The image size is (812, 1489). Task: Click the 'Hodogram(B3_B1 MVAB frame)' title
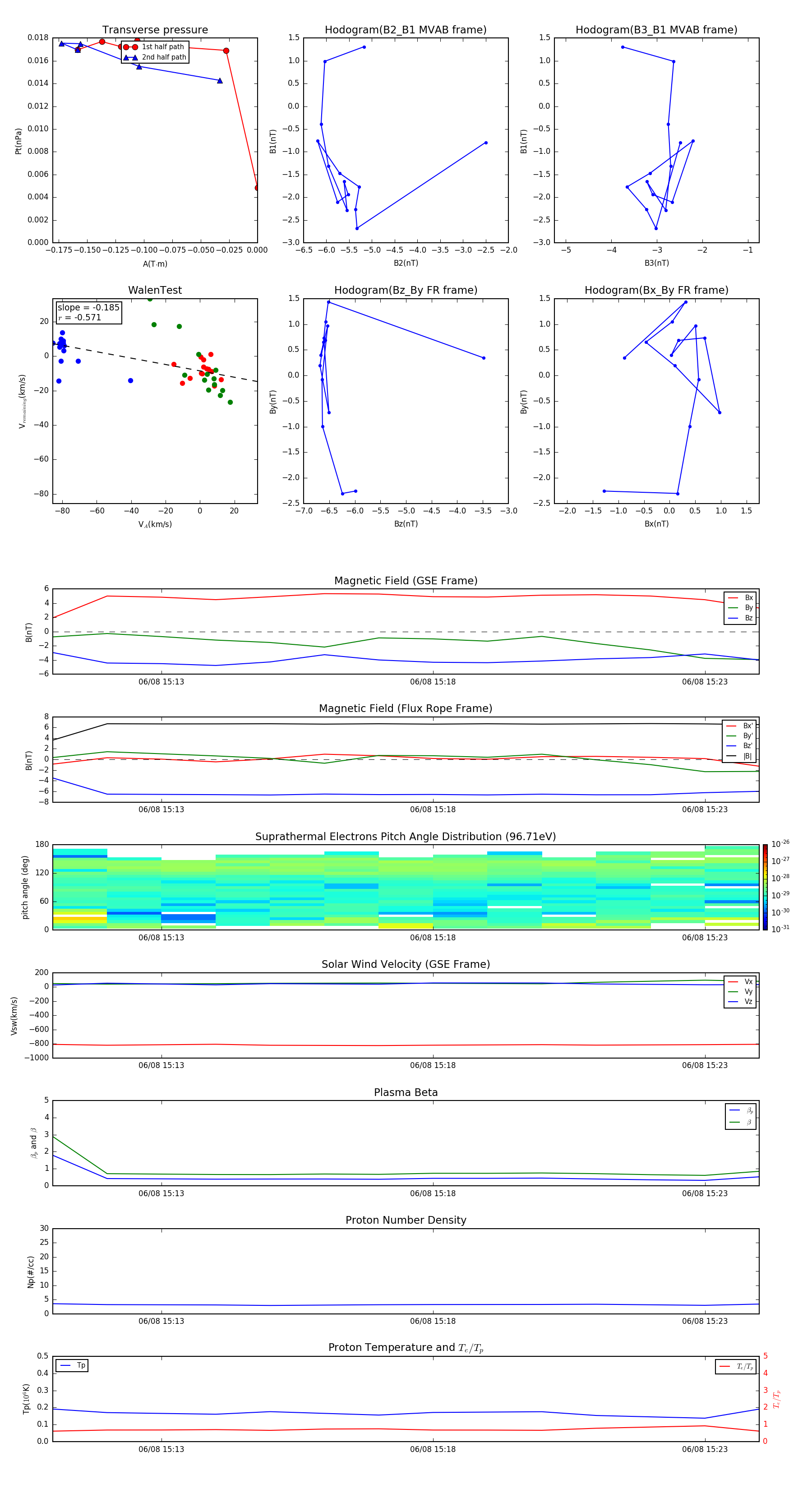(x=656, y=30)
